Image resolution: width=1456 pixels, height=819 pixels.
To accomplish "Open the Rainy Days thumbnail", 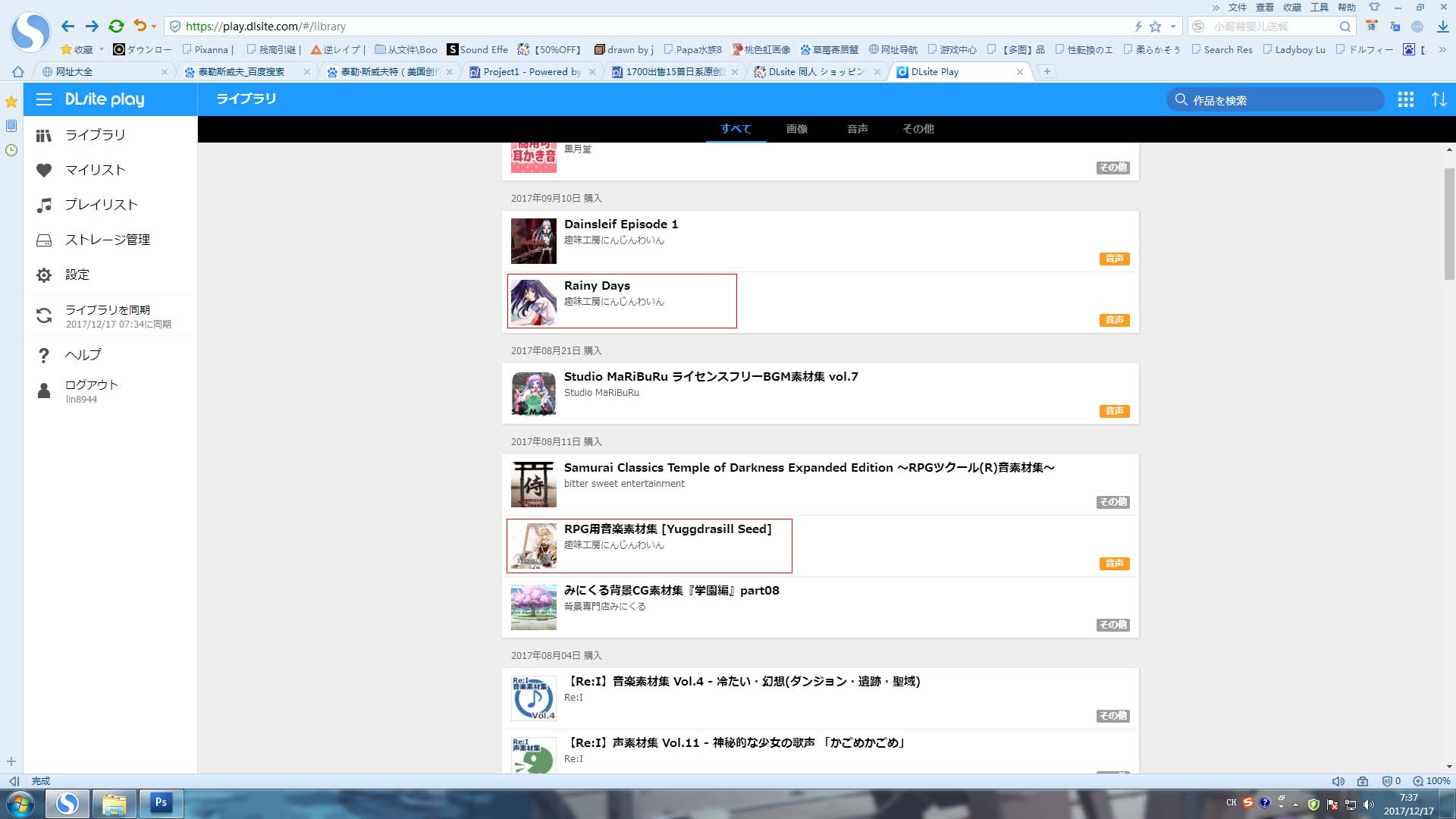I will (533, 302).
